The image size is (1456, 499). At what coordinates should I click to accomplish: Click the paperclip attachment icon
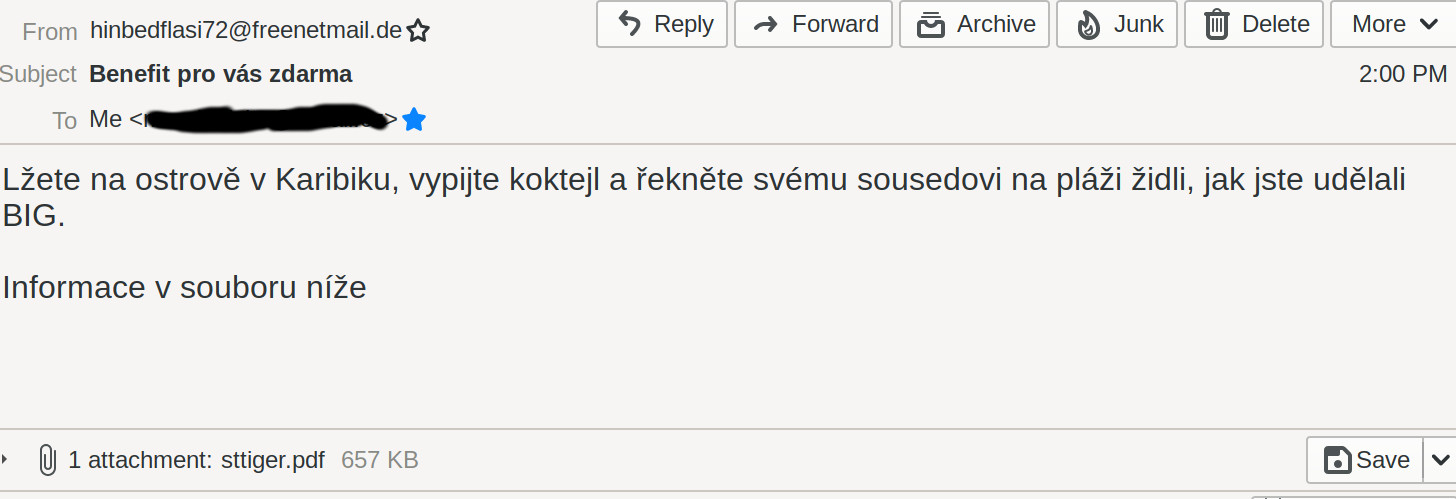[x=46, y=460]
